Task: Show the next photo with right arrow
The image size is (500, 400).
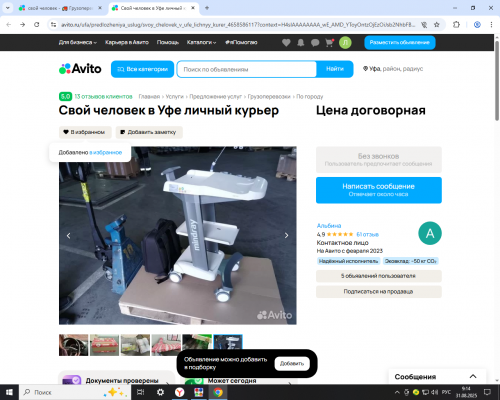Action: point(286,235)
